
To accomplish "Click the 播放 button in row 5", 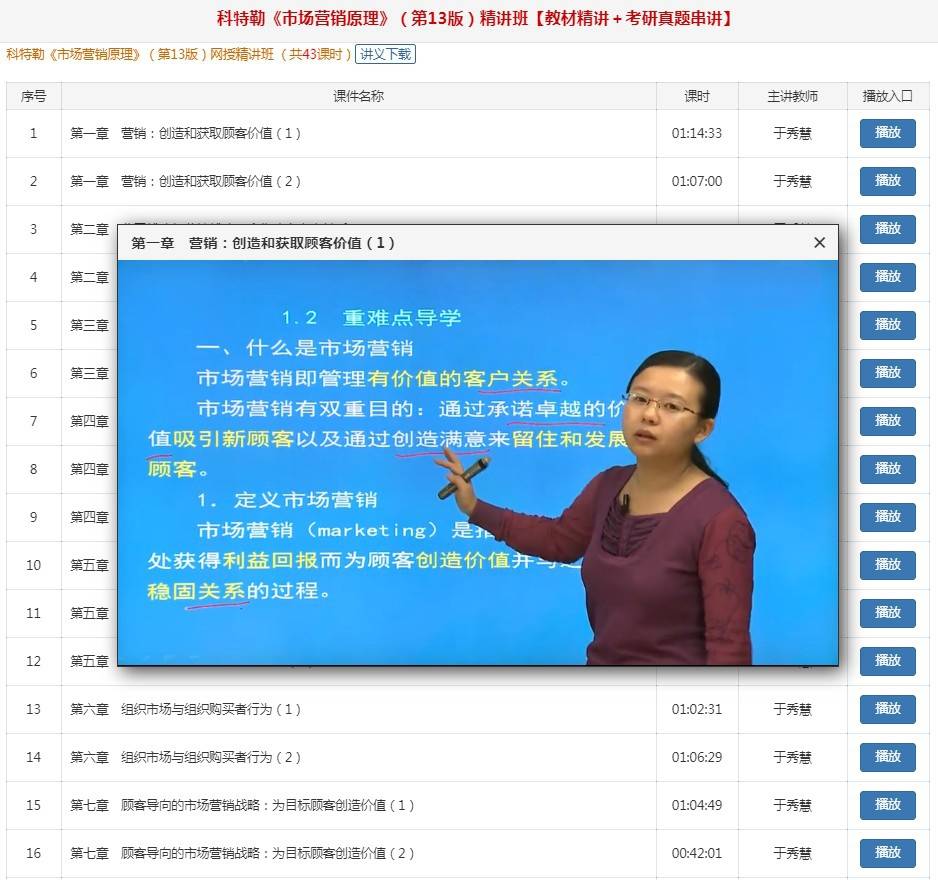I will tap(887, 325).
